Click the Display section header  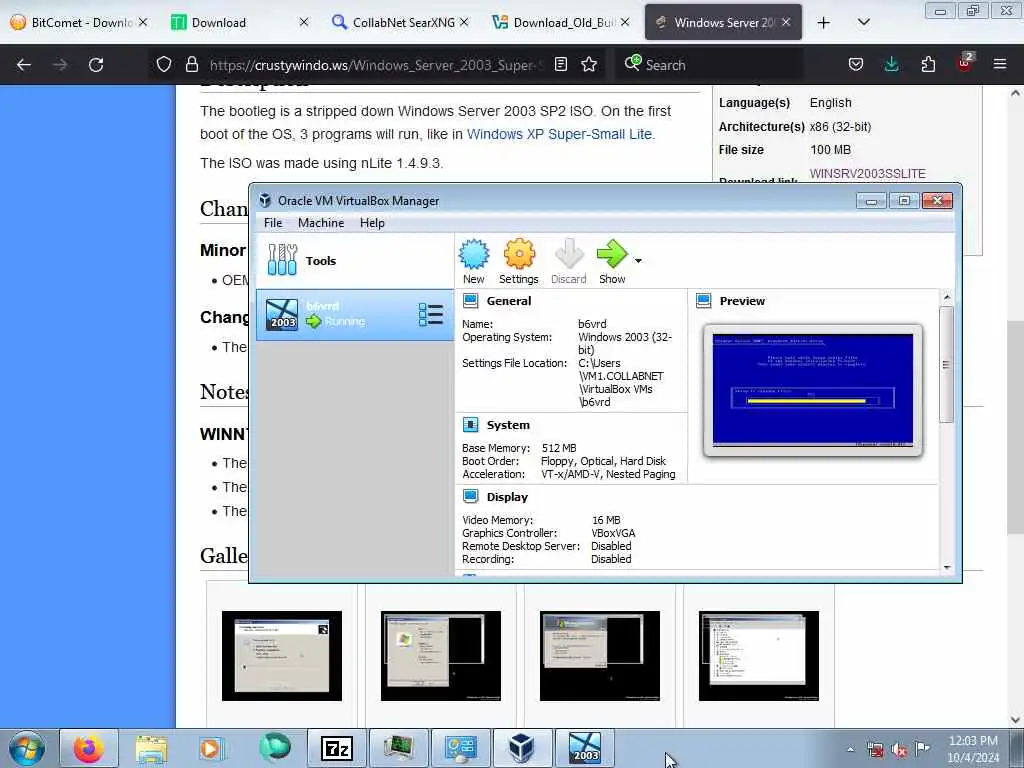(507, 497)
